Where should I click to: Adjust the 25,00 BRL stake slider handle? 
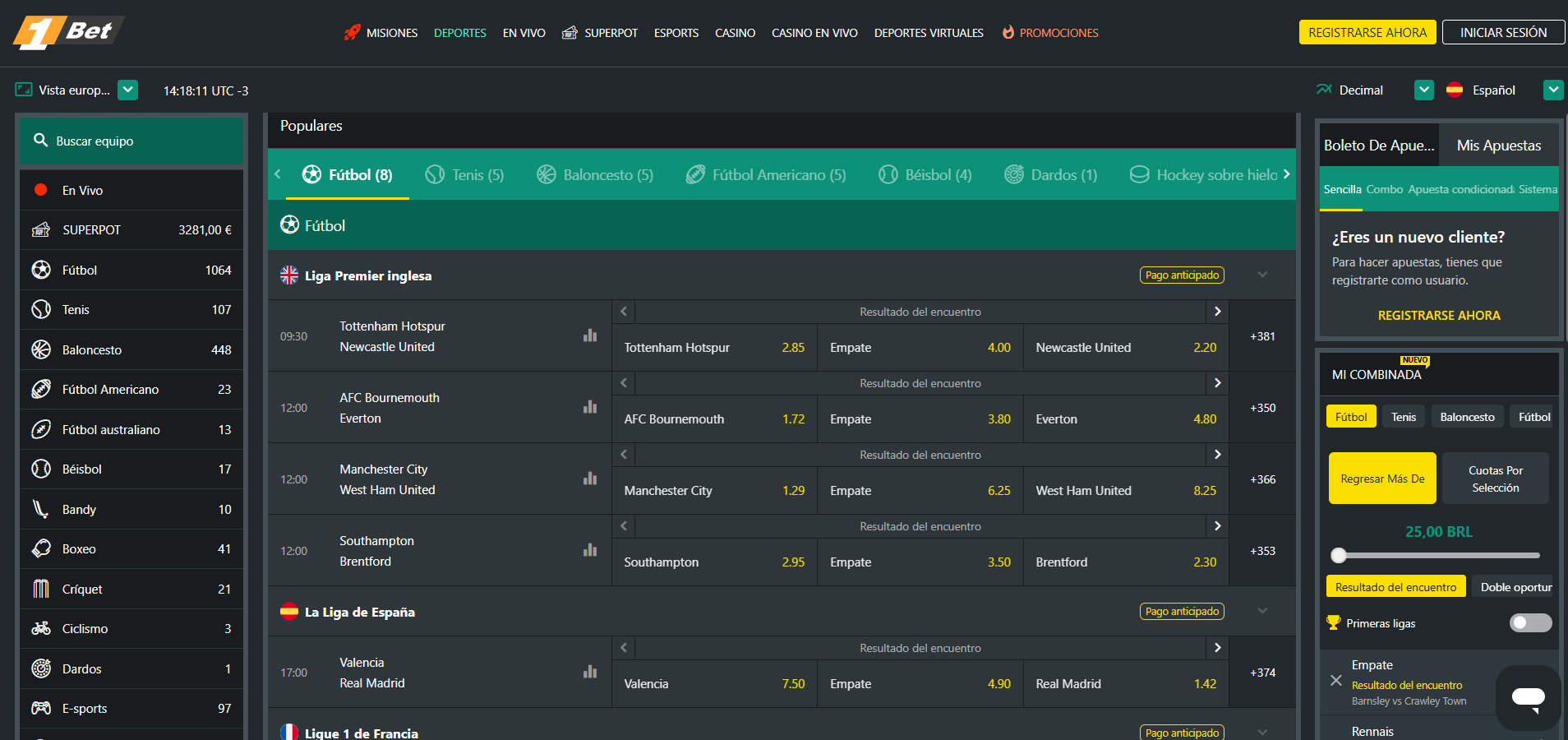(1339, 555)
